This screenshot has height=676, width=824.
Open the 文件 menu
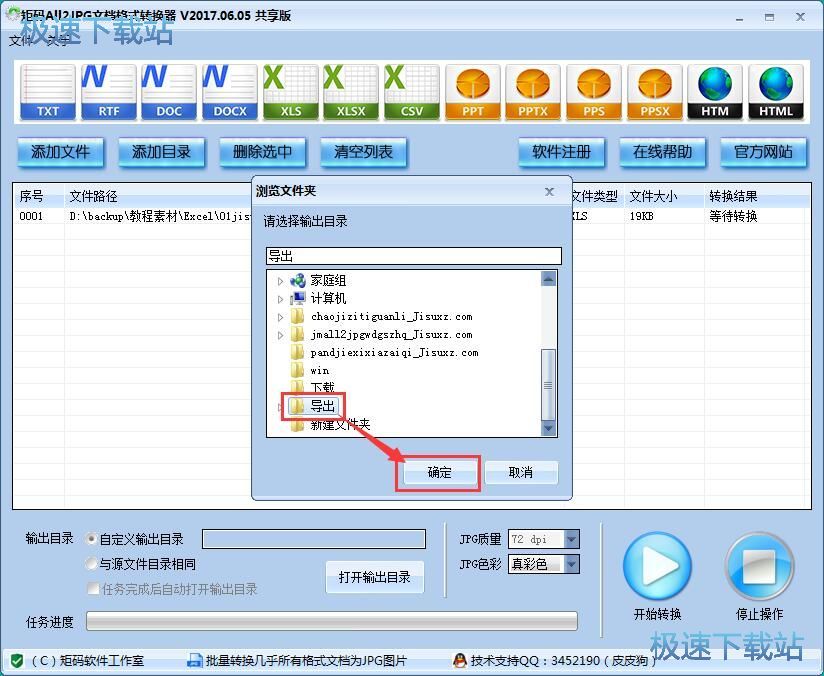pyautogui.click(x=22, y=42)
